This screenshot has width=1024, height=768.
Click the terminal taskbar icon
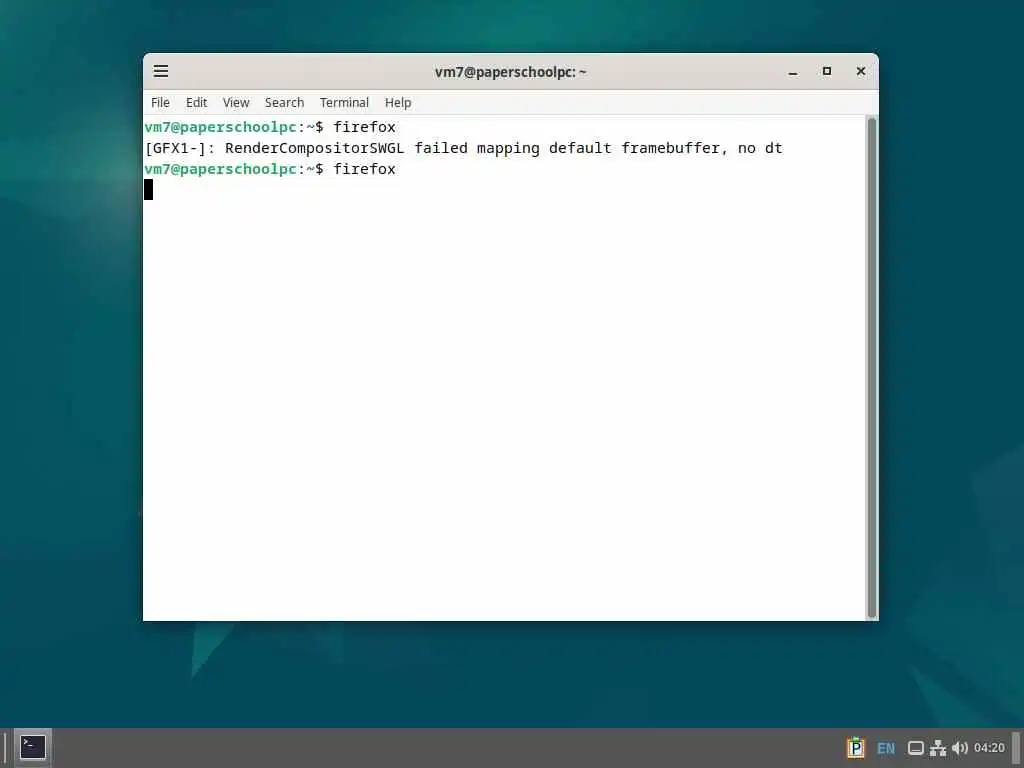click(x=33, y=747)
